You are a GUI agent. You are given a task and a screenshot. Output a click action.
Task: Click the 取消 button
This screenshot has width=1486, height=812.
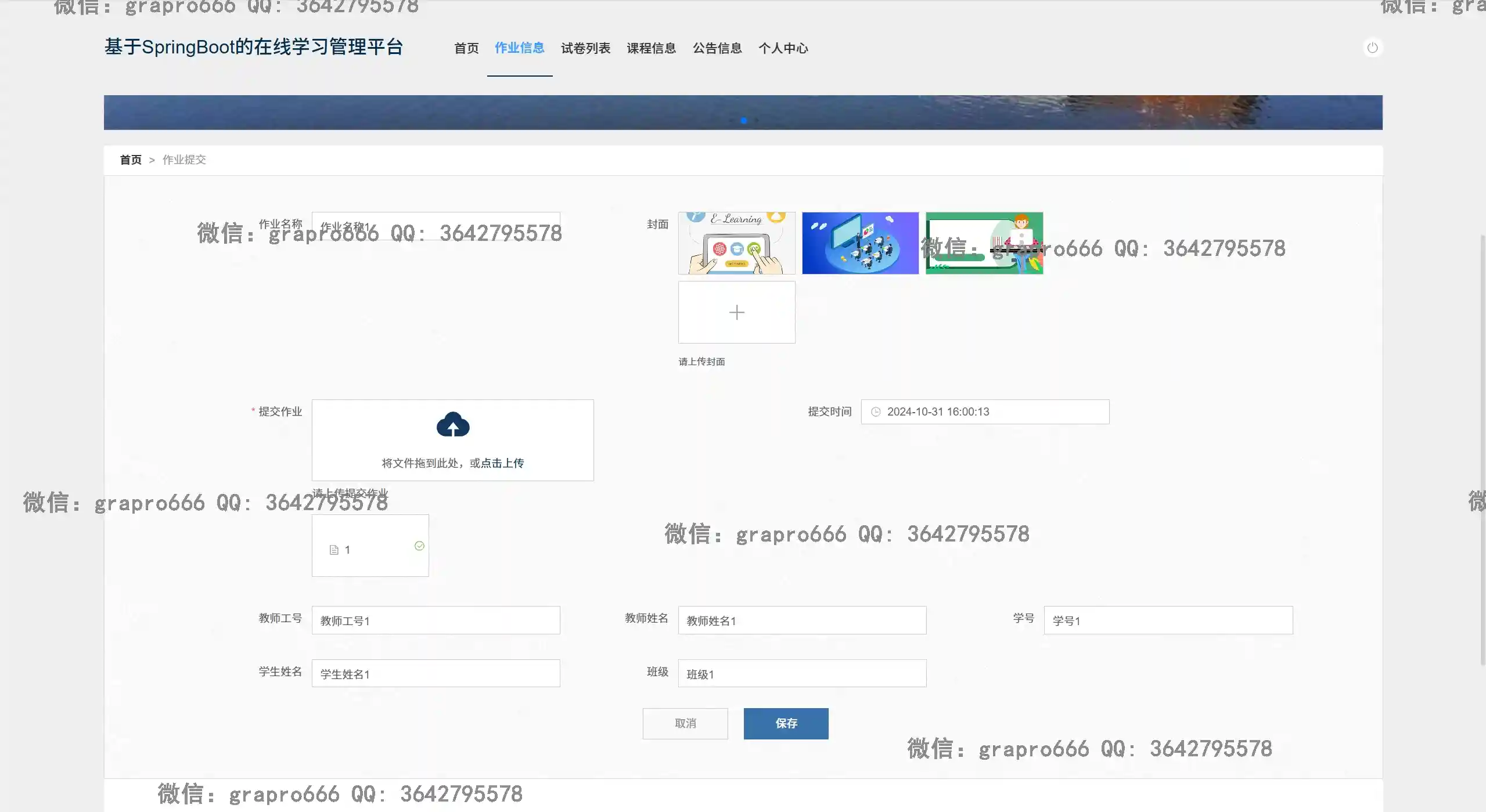coord(685,723)
